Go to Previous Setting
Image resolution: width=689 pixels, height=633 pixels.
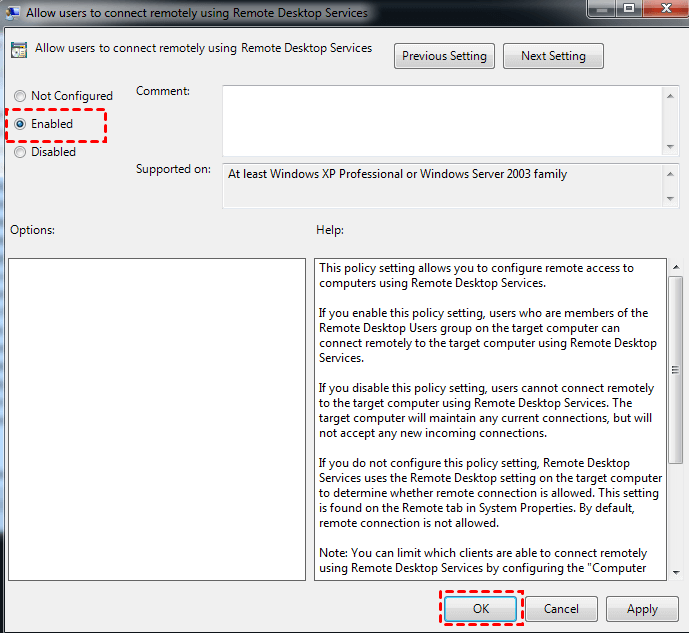[x=444, y=56]
